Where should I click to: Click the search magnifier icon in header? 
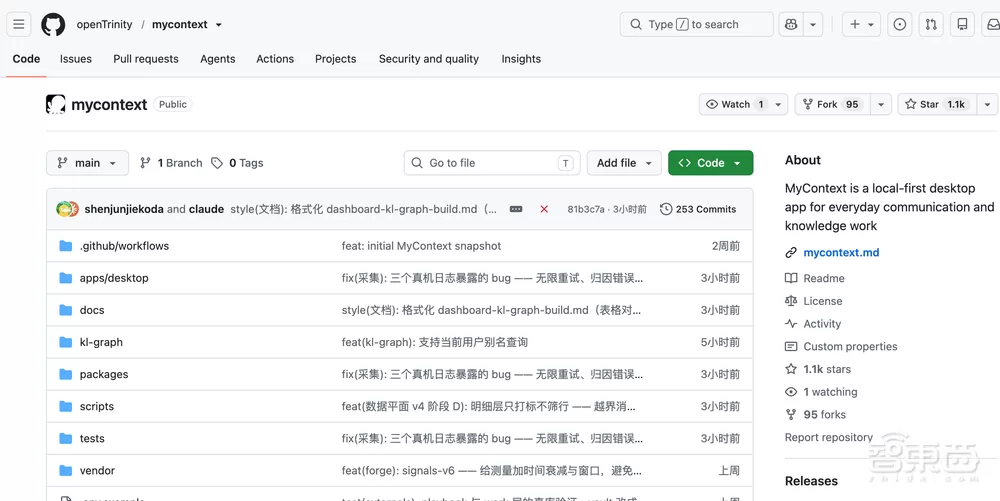(636, 24)
